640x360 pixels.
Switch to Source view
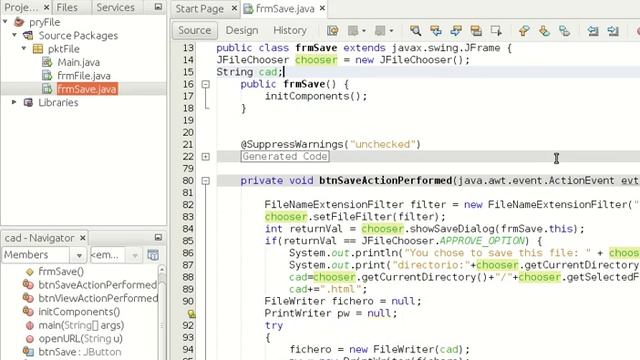pos(194,31)
